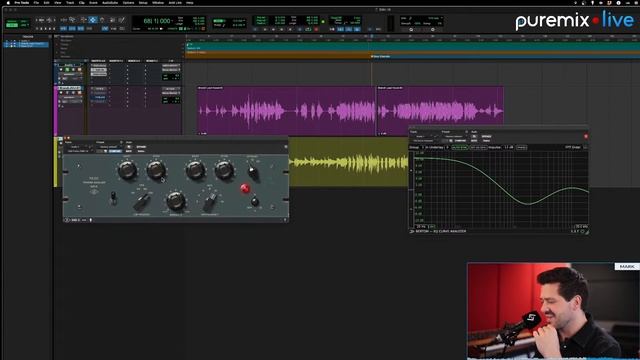Open the output path selector on Audio 1

[170, 70]
